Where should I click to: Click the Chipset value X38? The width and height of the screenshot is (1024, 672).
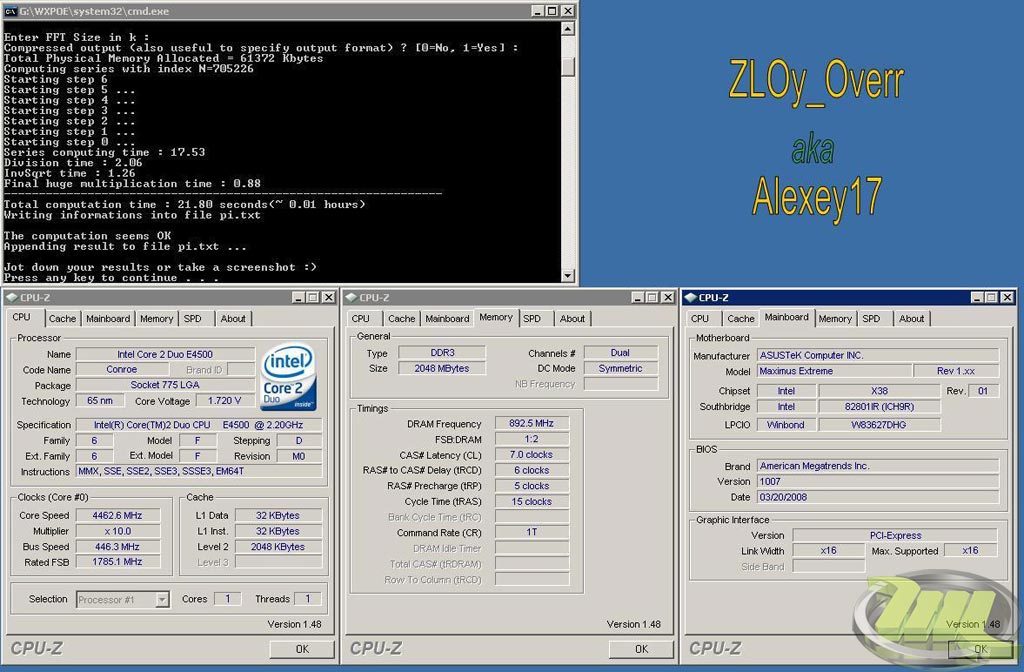879,391
